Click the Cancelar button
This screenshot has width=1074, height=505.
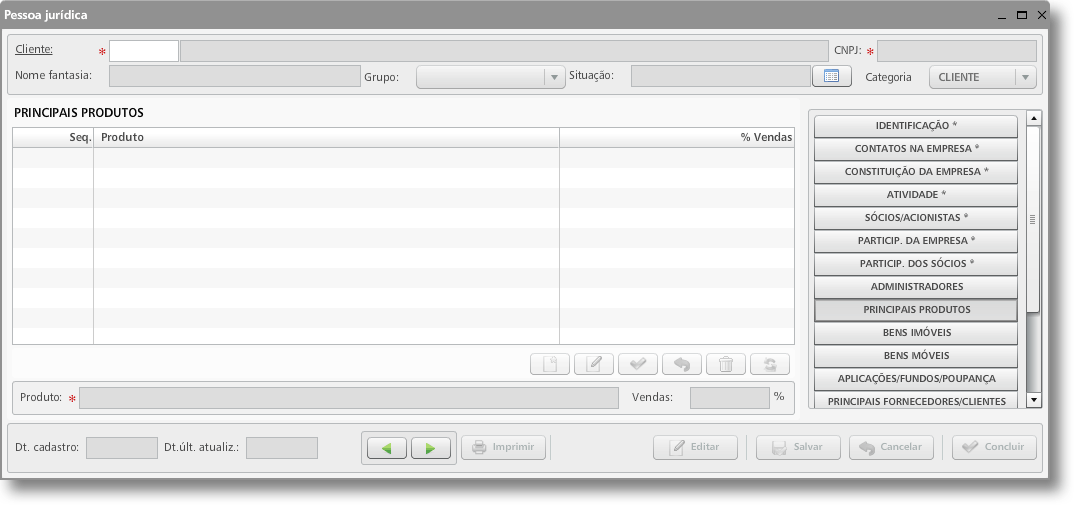click(x=891, y=447)
